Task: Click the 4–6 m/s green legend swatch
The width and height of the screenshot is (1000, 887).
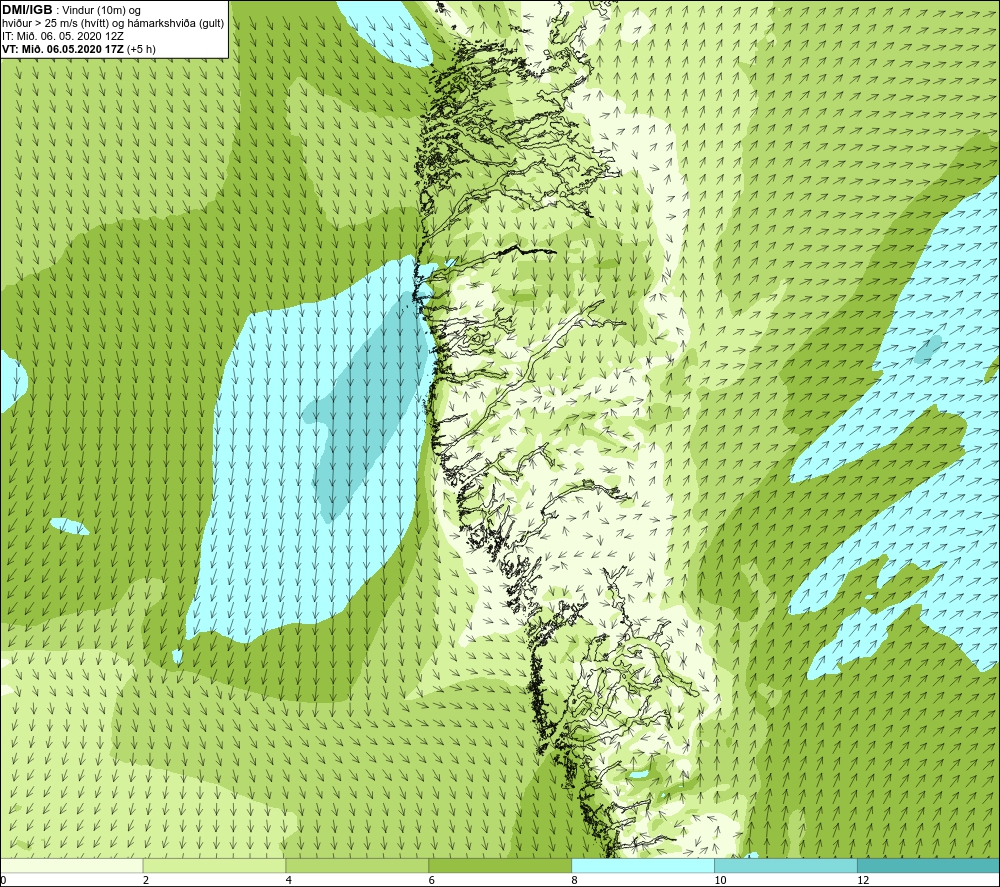Action: click(x=357, y=866)
